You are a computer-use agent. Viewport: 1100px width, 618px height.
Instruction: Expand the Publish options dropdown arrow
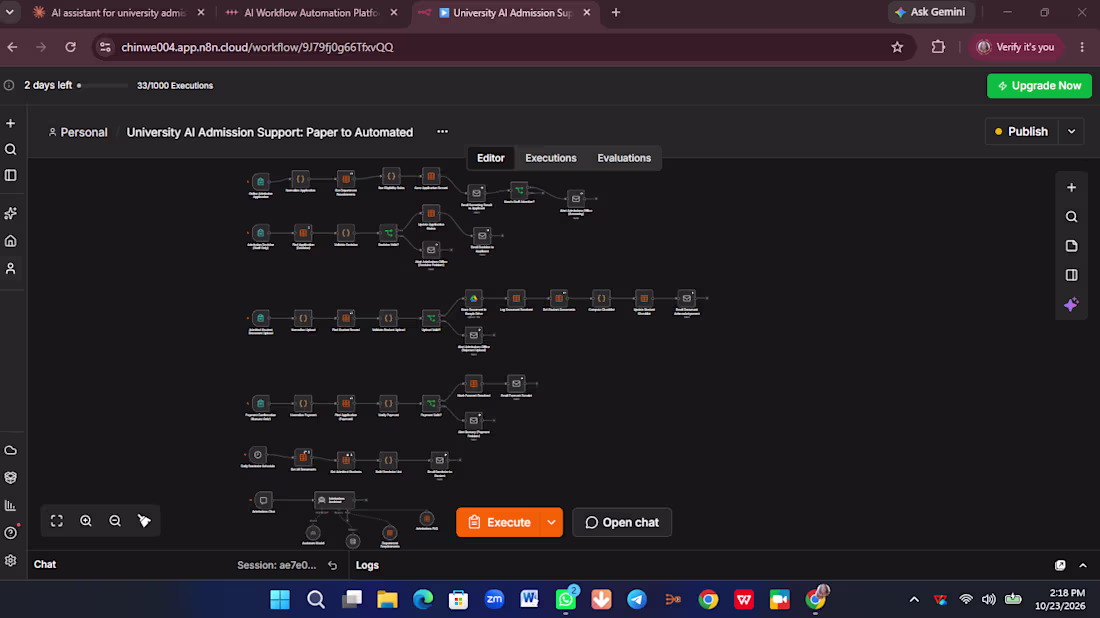tap(1071, 132)
